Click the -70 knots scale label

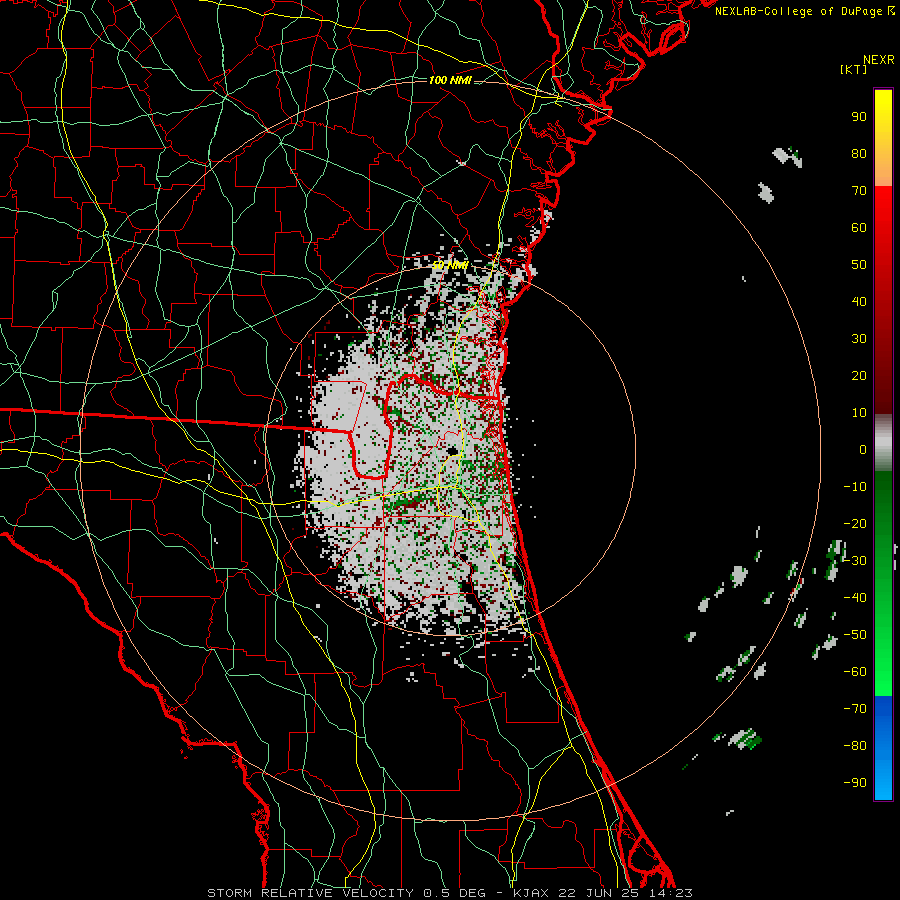[855, 709]
